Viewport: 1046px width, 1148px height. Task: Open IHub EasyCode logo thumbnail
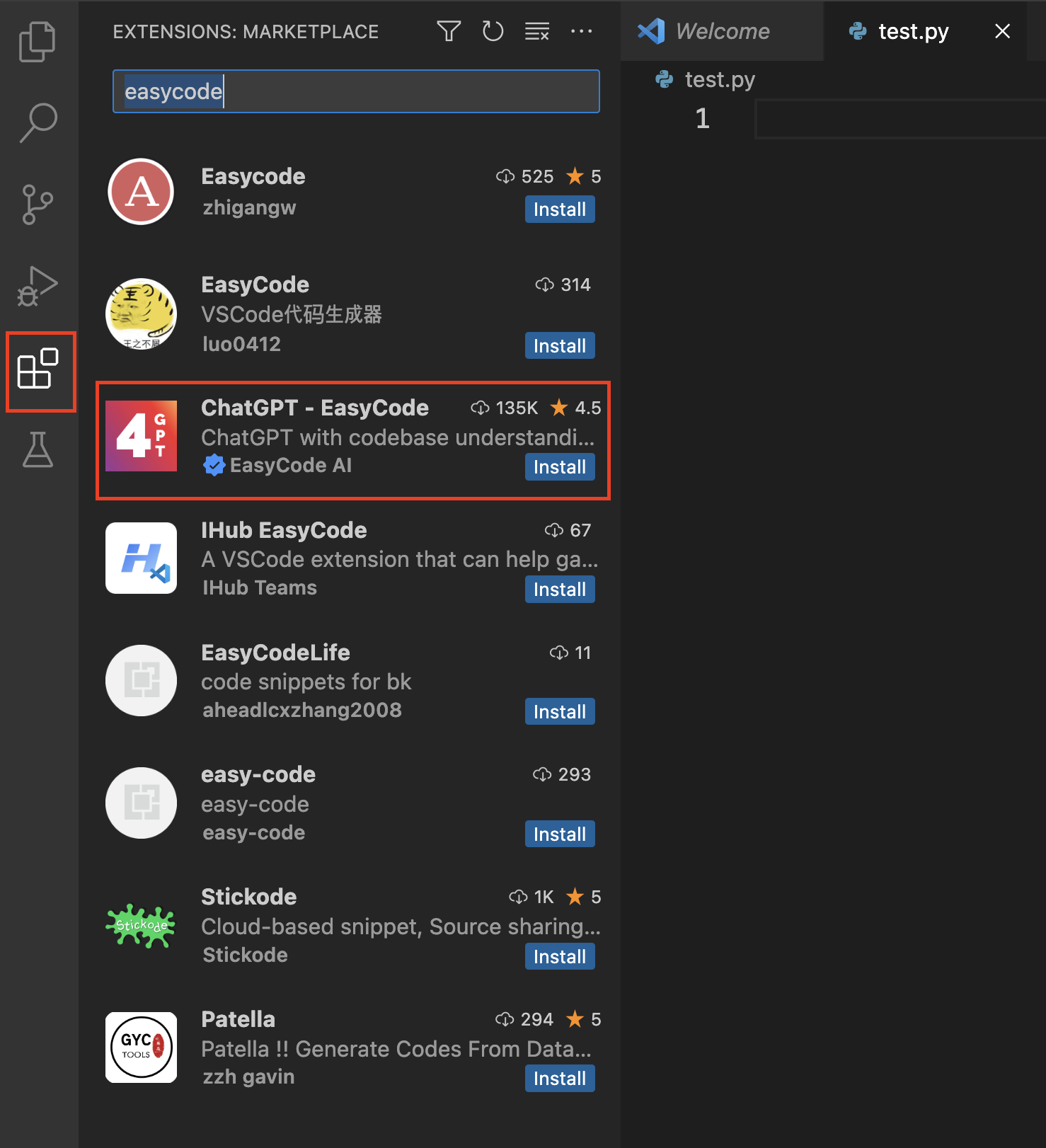141,558
